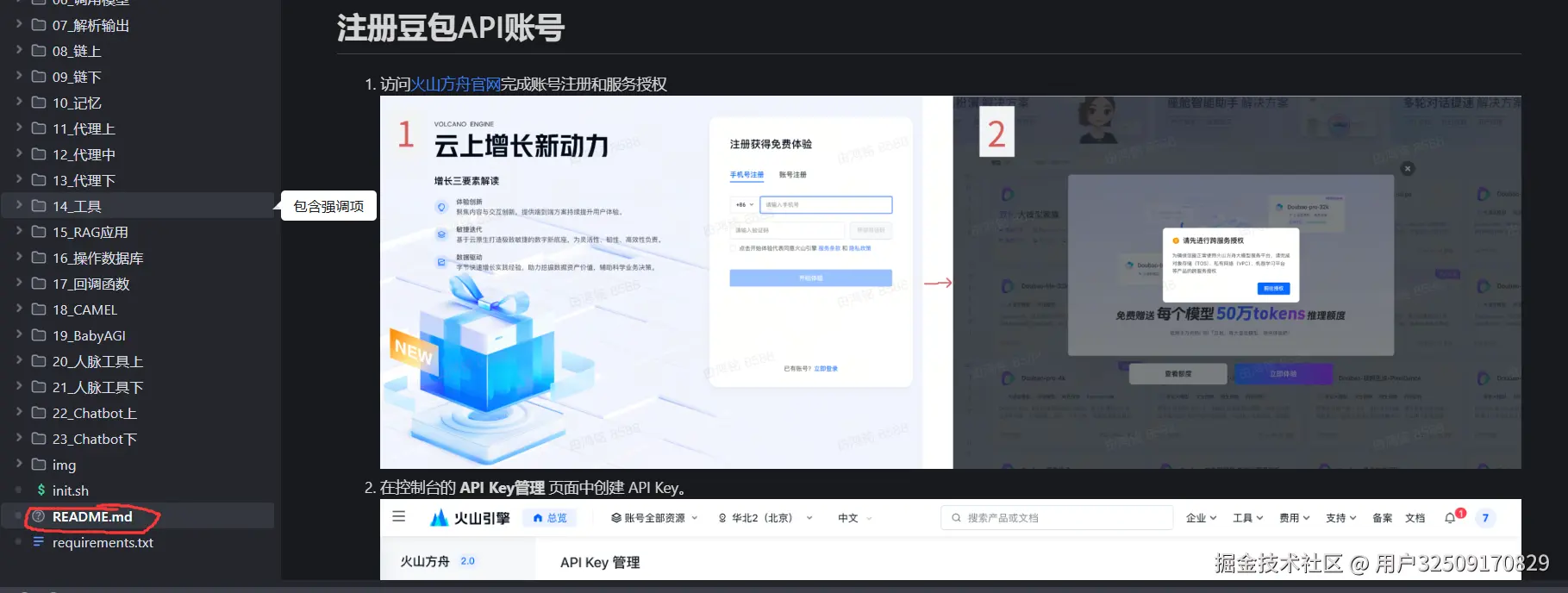Click the folder icon of 12_代理中

coord(39,154)
